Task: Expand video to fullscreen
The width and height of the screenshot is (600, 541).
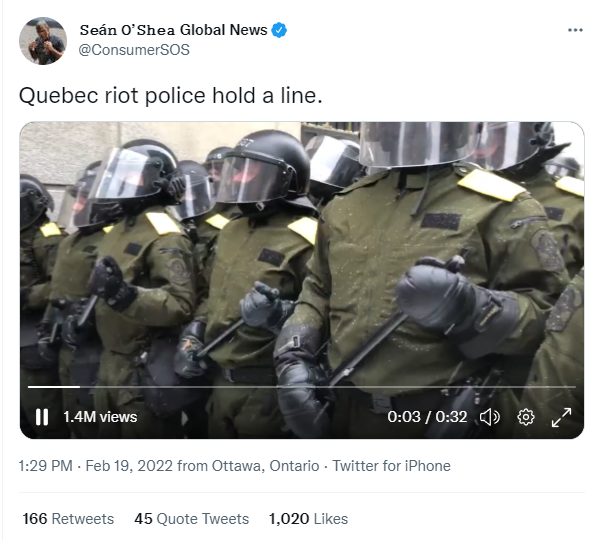Action: pos(561,417)
